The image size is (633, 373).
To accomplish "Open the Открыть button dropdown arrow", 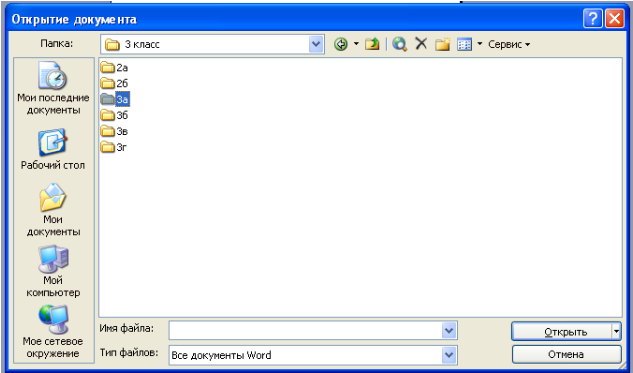I will pos(616,332).
